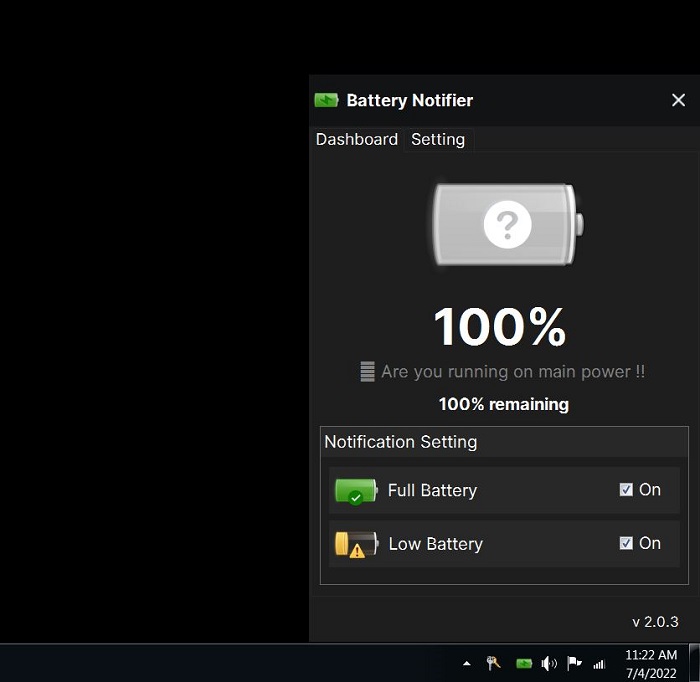Open the network signal tray icon
Viewport: 700px width, 682px height.
tap(599, 665)
